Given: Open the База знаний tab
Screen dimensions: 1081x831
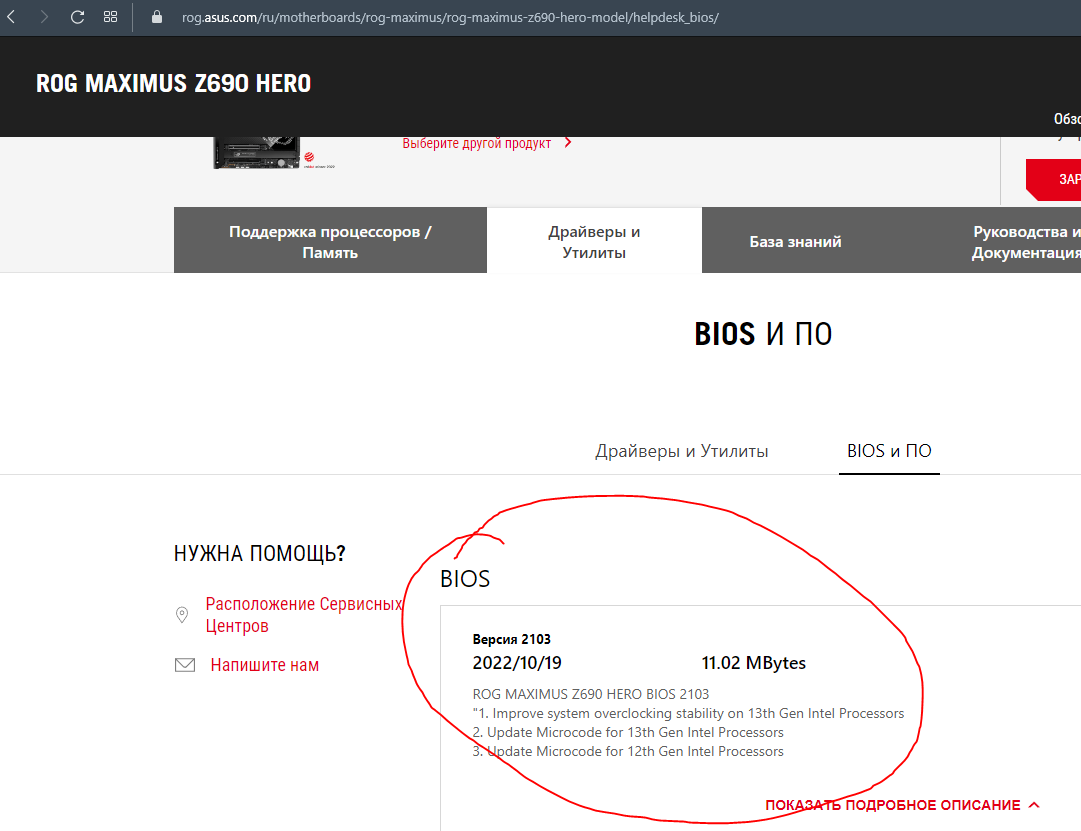Looking at the screenshot, I should pyautogui.click(x=796, y=241).
